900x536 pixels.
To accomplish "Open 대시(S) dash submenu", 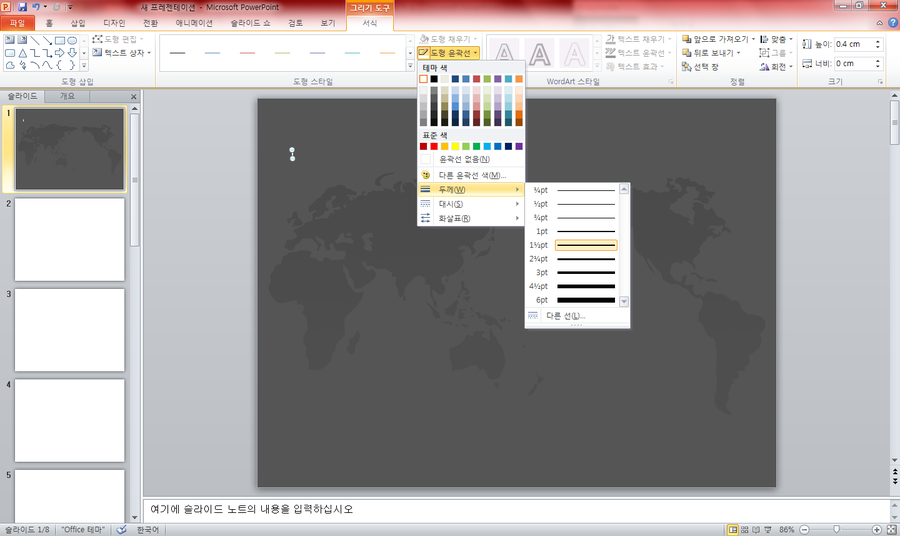I will point(471,204).
